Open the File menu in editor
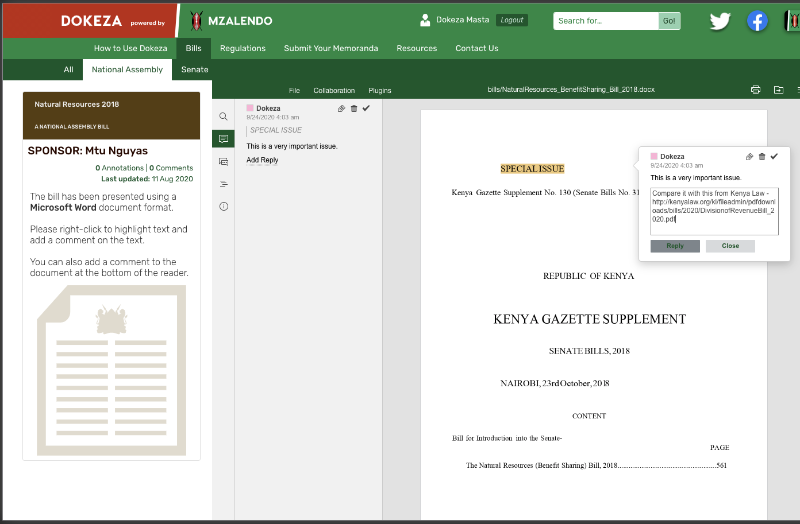This screenshot has height=524, width=800. [294, 90]
